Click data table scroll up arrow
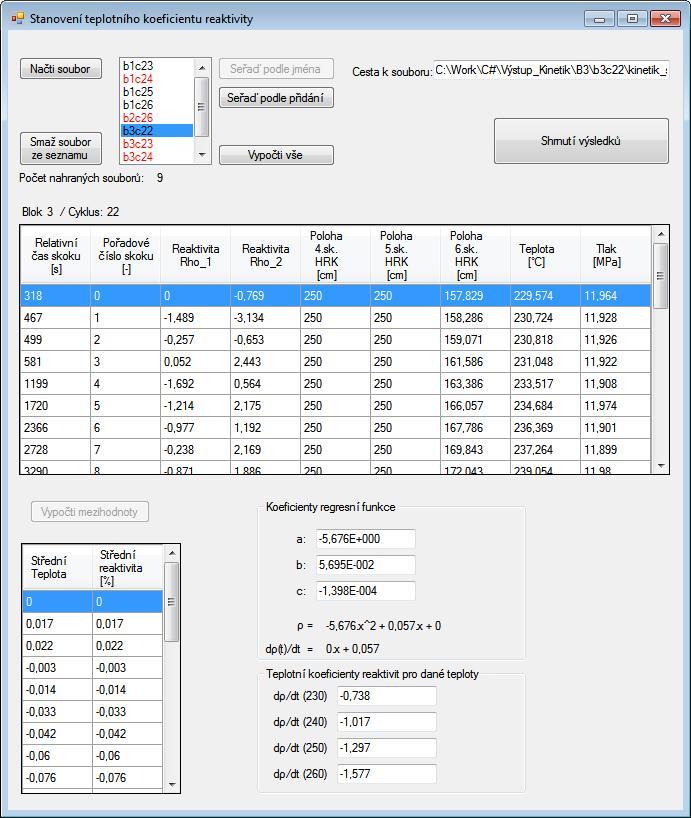 pyautogui.click(x=661, y=234)
